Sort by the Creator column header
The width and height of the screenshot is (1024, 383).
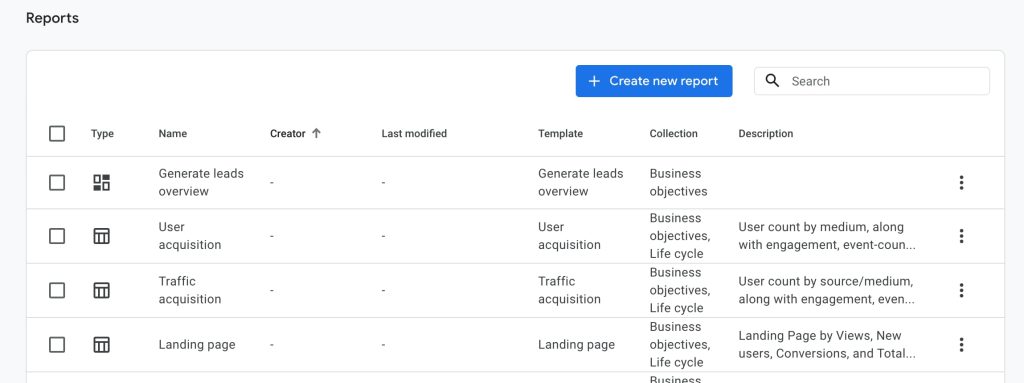[x=288, y=133]
